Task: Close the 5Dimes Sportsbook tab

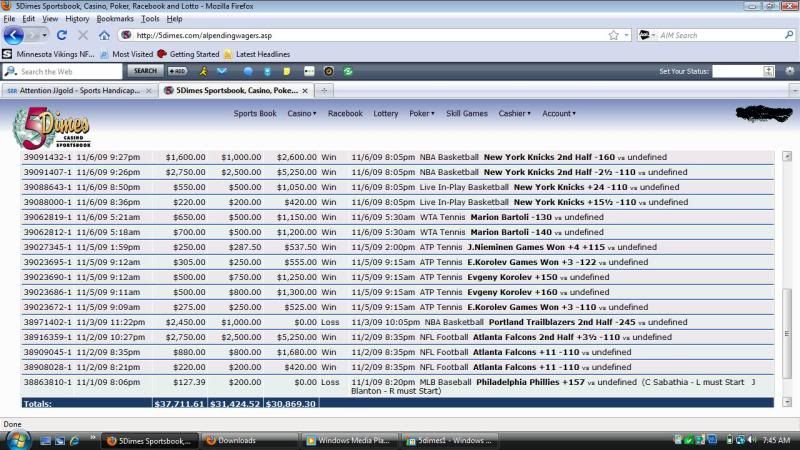Action: (305, 90)
